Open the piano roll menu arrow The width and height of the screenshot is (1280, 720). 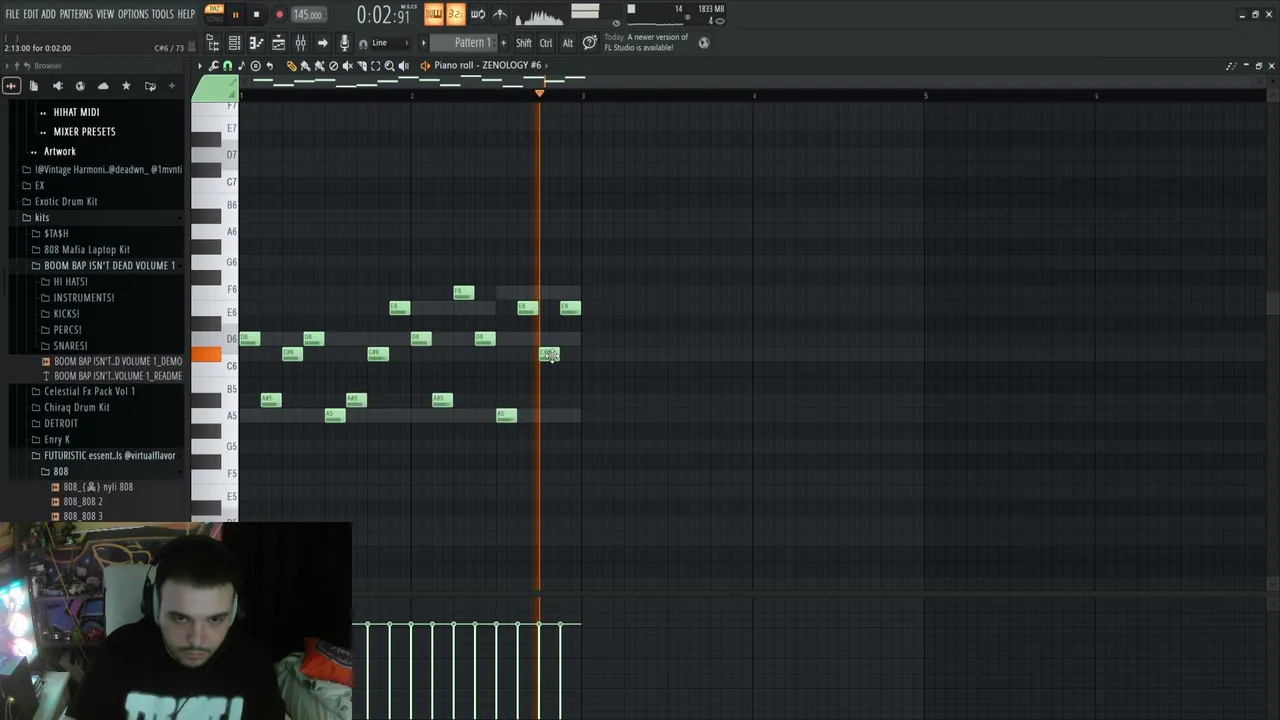click(200, 66)
